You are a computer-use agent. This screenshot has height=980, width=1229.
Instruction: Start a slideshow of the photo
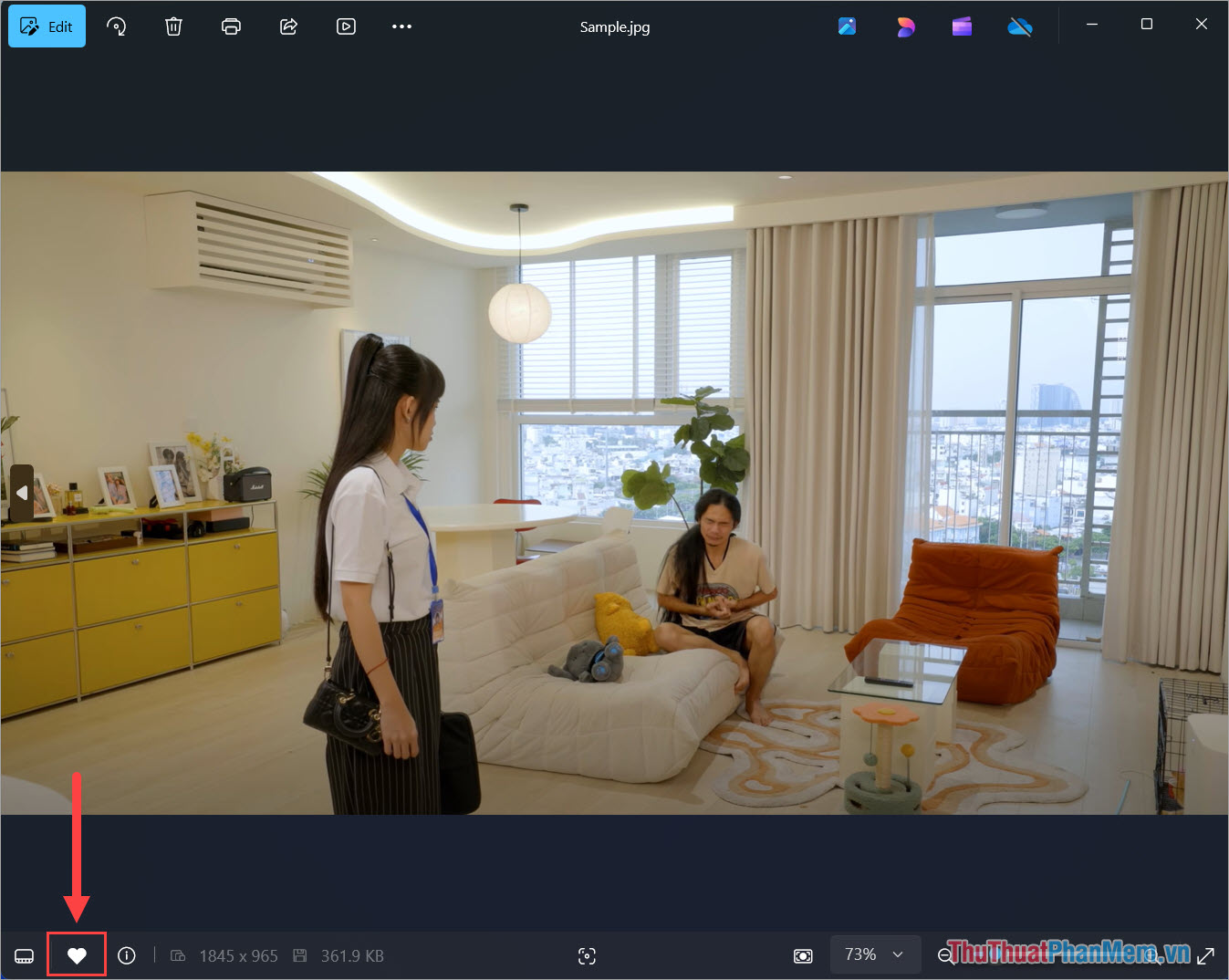[346, 26]
